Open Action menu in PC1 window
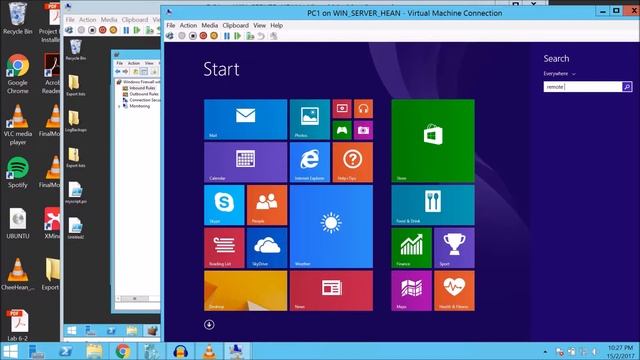Screen dimensions: 640x360 point(188,25)
